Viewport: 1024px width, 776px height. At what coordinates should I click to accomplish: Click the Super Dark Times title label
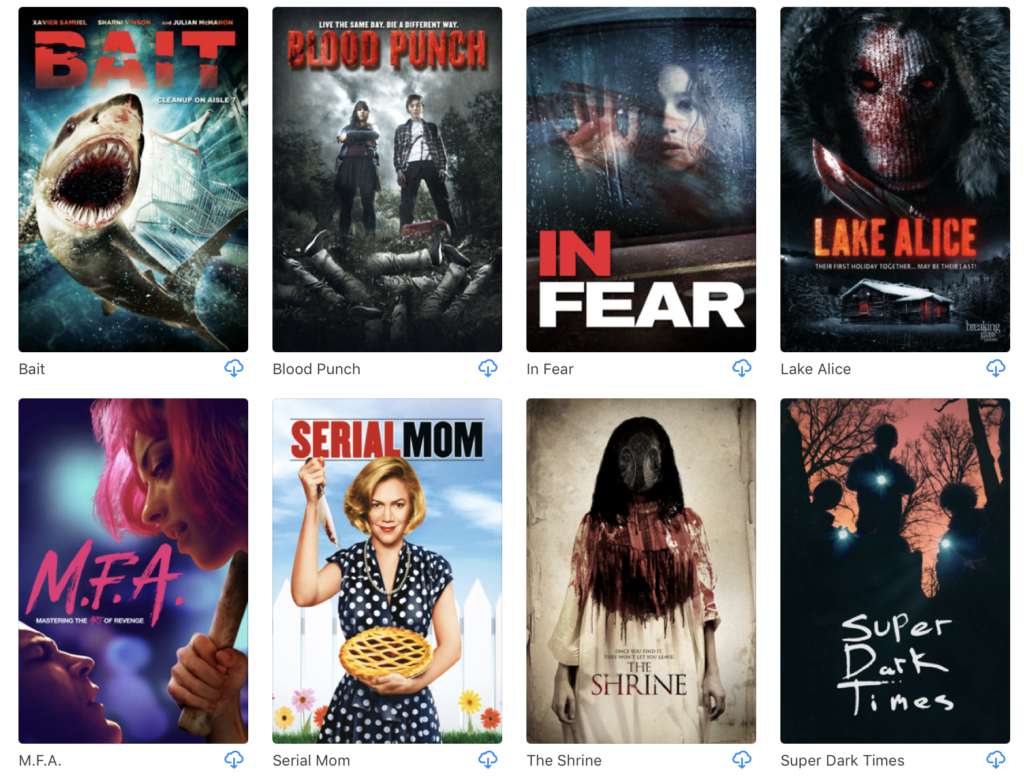842,760
